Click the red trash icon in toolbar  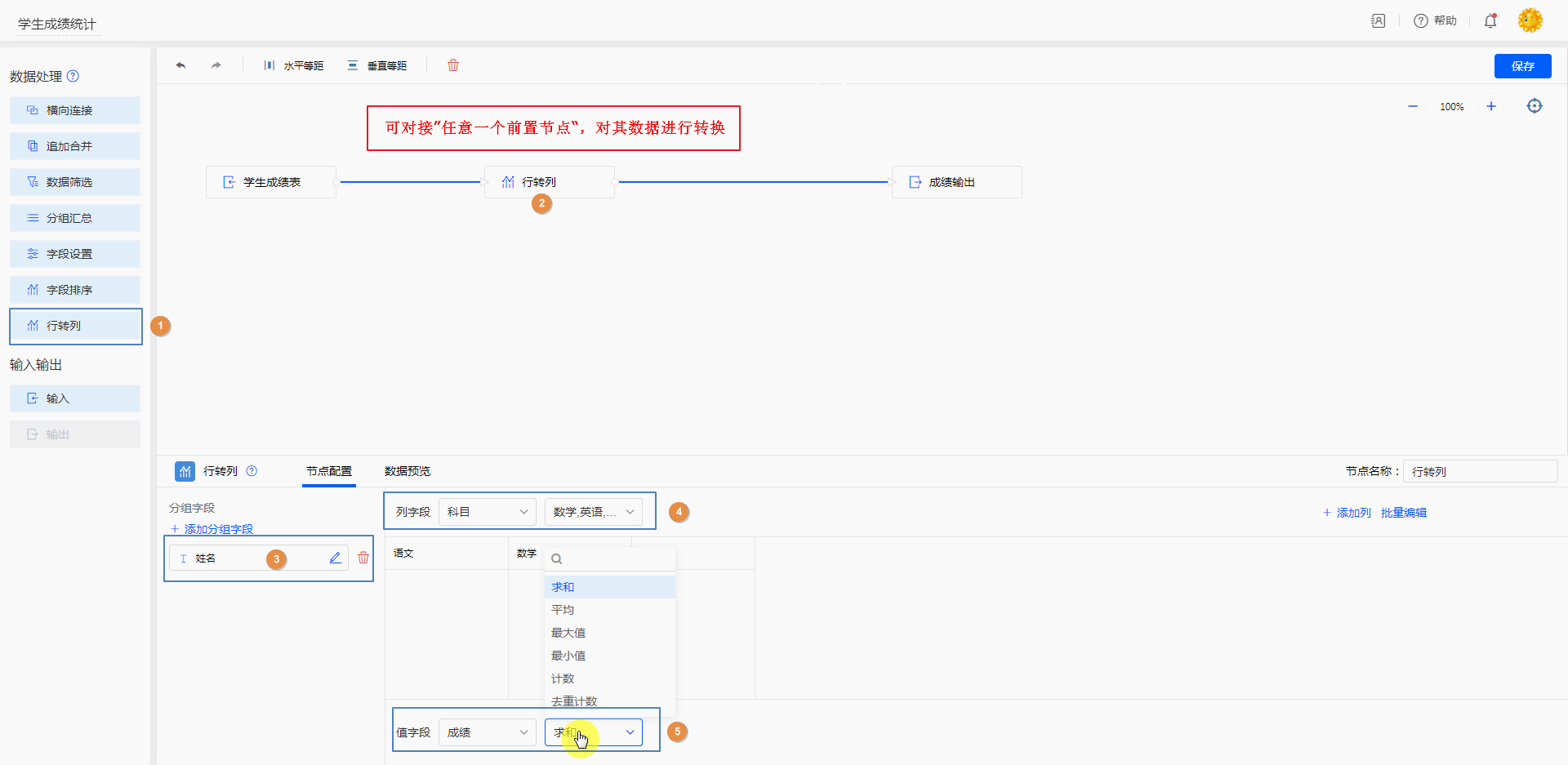(x=453, y=65)
